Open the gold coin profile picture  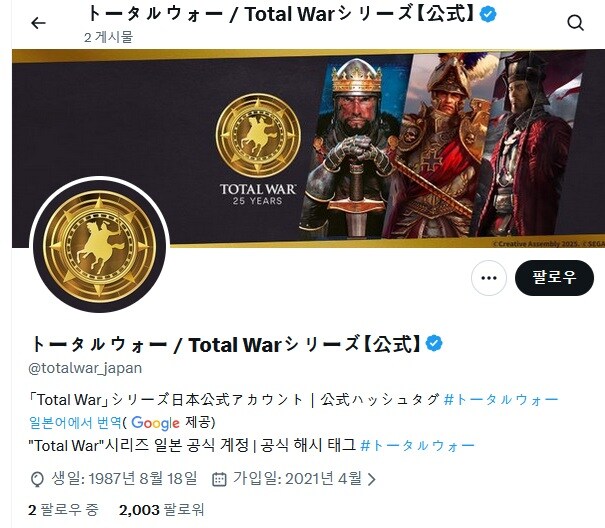[99, 246]
